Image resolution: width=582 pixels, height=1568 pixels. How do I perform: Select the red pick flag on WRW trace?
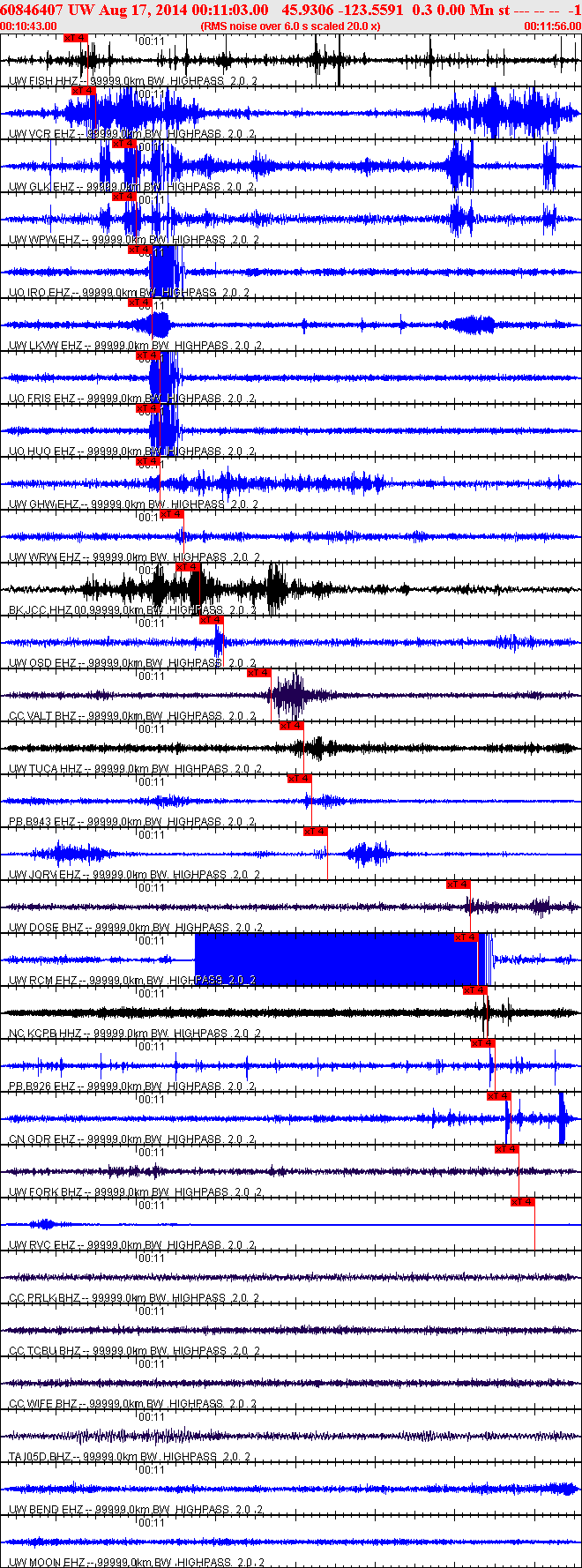(x=171, y=514)
